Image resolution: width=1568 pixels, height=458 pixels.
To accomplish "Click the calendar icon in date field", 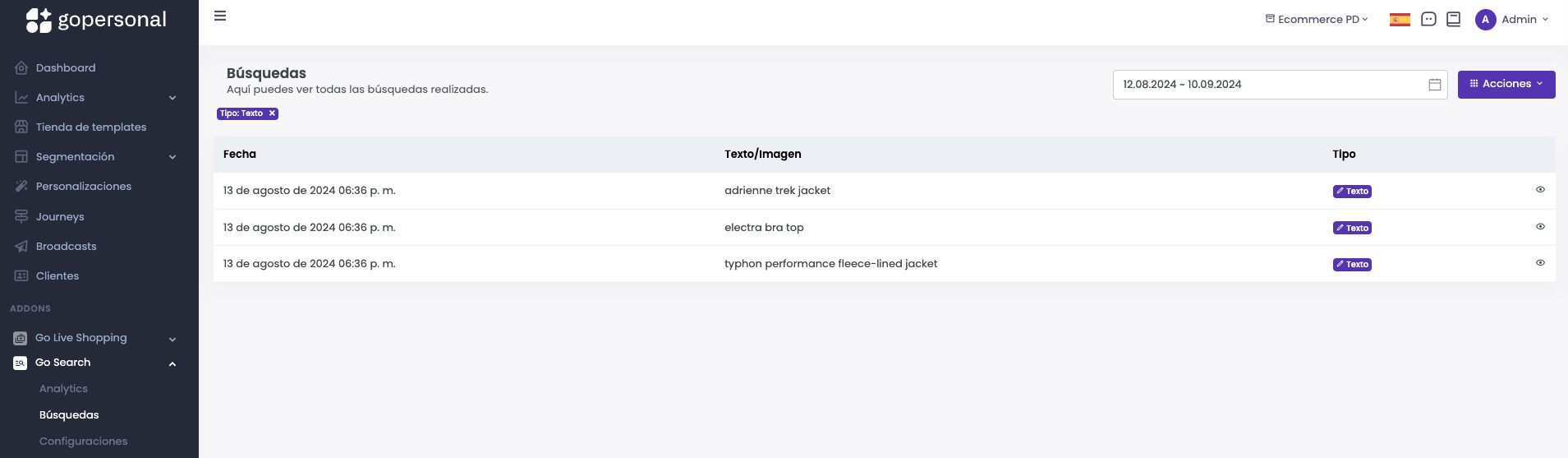I will point(1435,85).
